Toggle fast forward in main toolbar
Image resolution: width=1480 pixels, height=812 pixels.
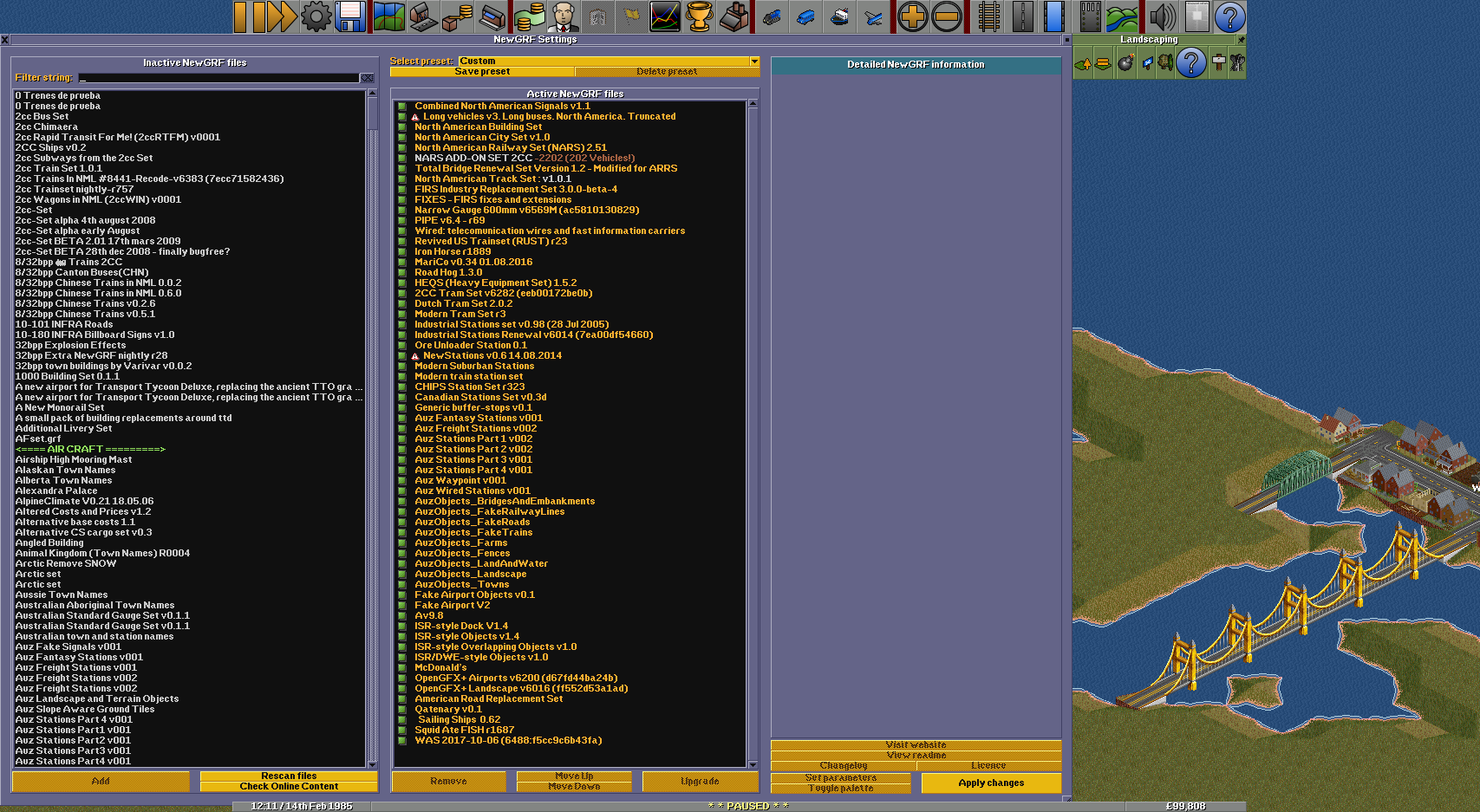pos(281,16)
